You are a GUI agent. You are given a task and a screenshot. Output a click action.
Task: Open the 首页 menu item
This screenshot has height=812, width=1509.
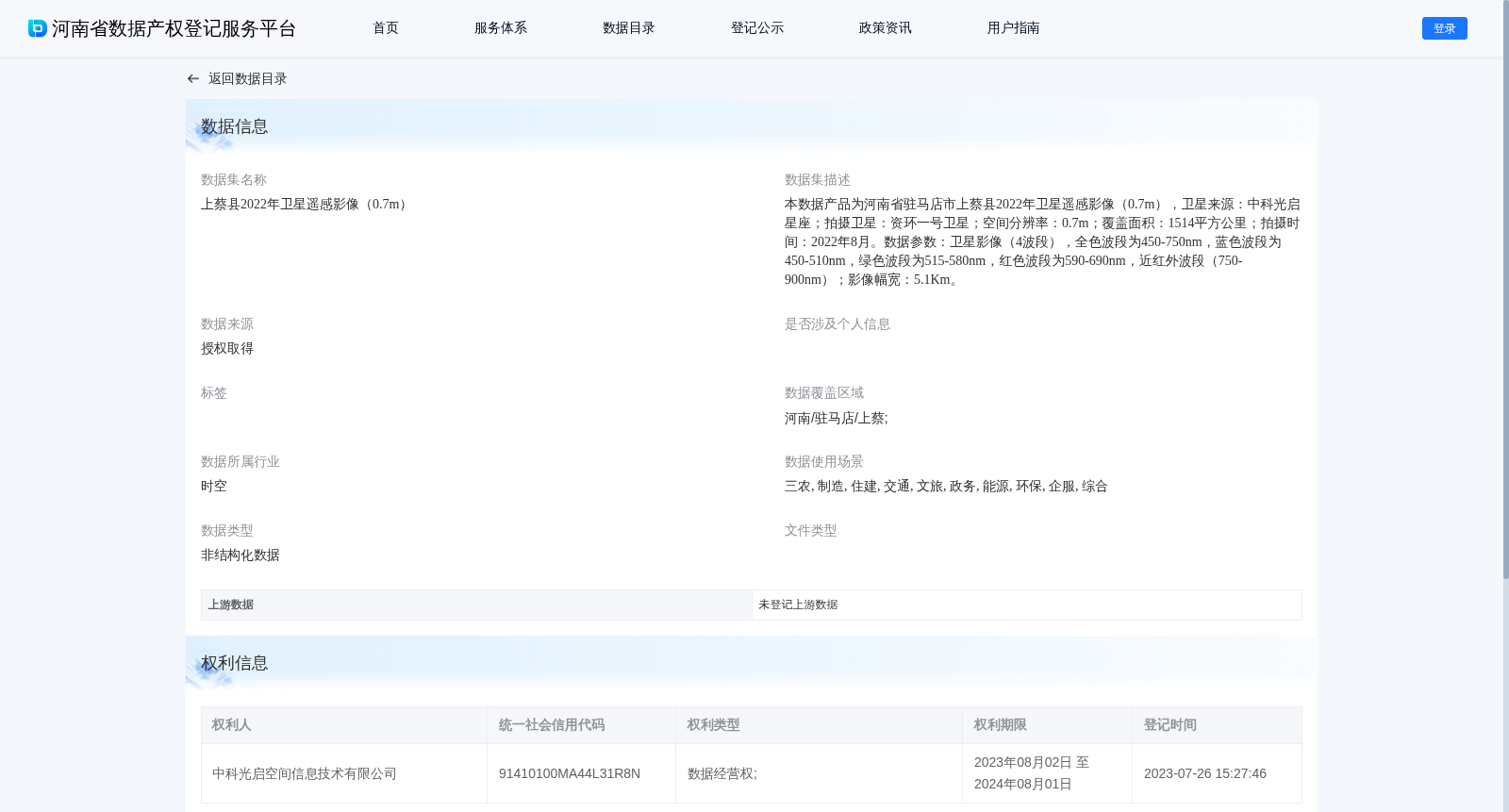[386, 28]
